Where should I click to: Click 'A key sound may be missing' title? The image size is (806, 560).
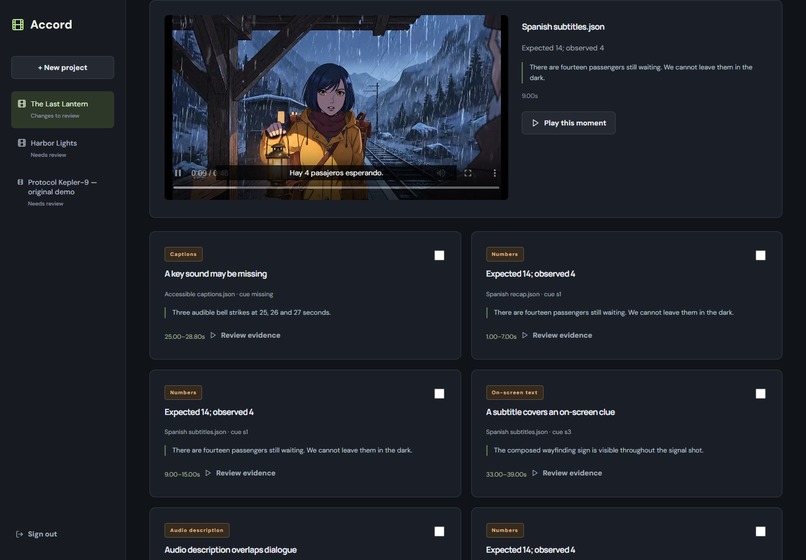[215, 274]
